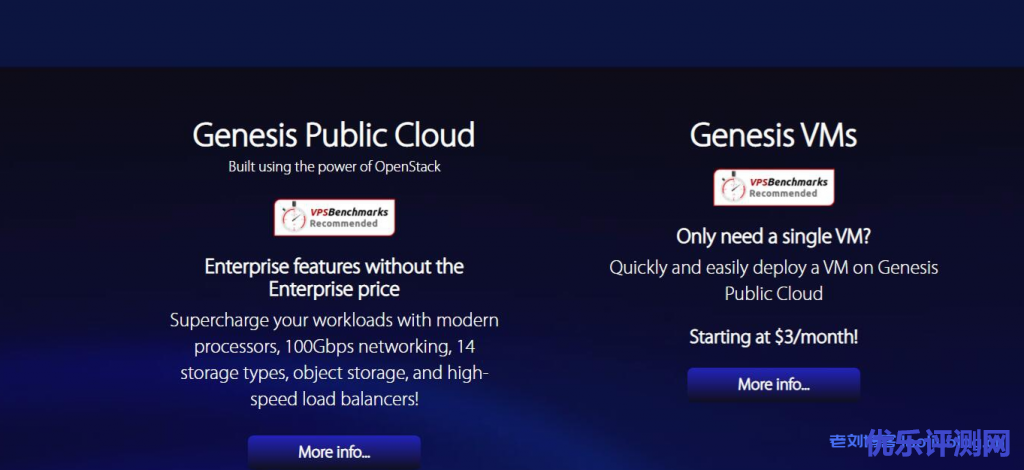The height and width of the screenshot is (470, 1024).
Task: Select the Genesis Public Cloud heading
Action: tap(334, 134)
